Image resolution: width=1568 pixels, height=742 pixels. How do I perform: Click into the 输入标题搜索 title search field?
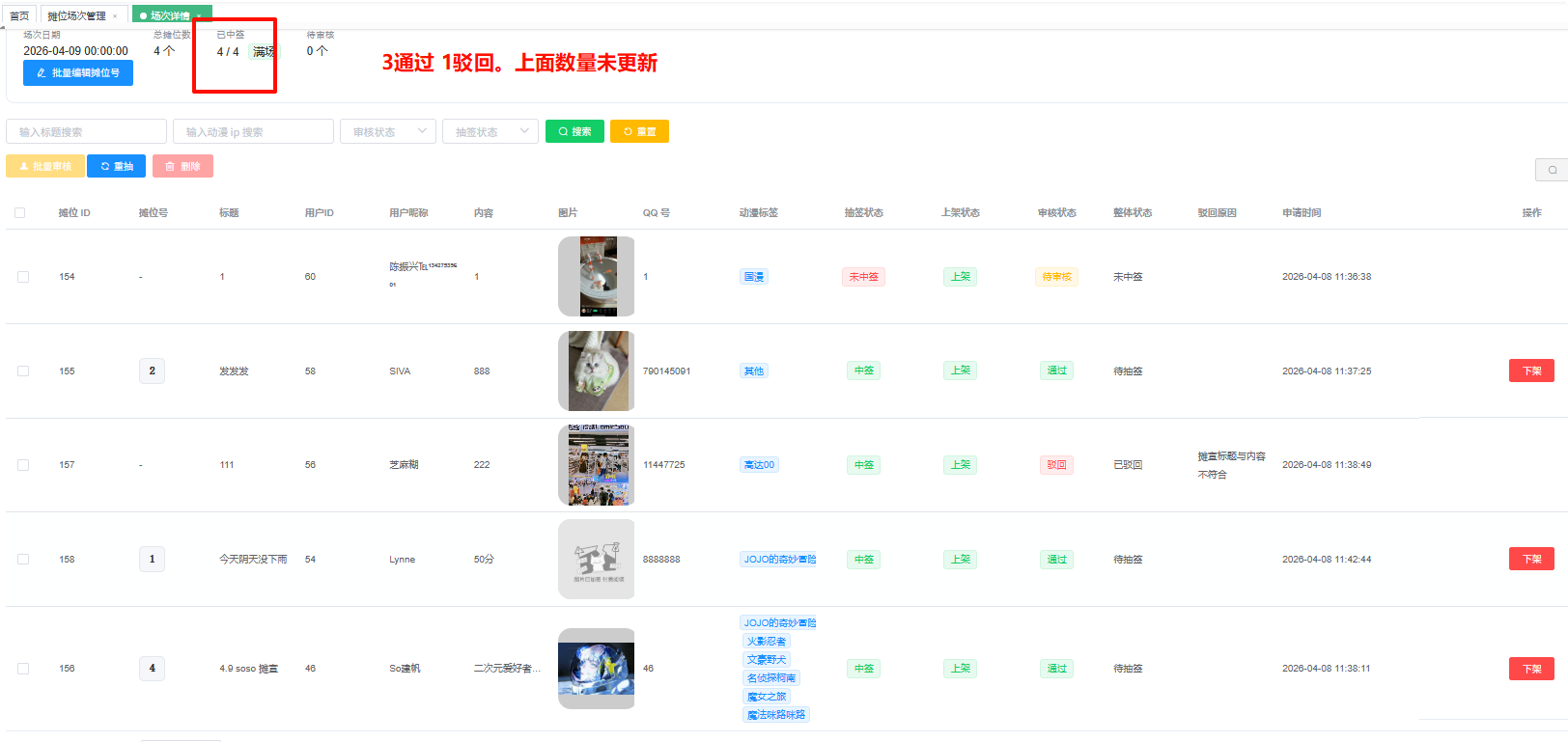pyautogui.click(x=87, y=131)
